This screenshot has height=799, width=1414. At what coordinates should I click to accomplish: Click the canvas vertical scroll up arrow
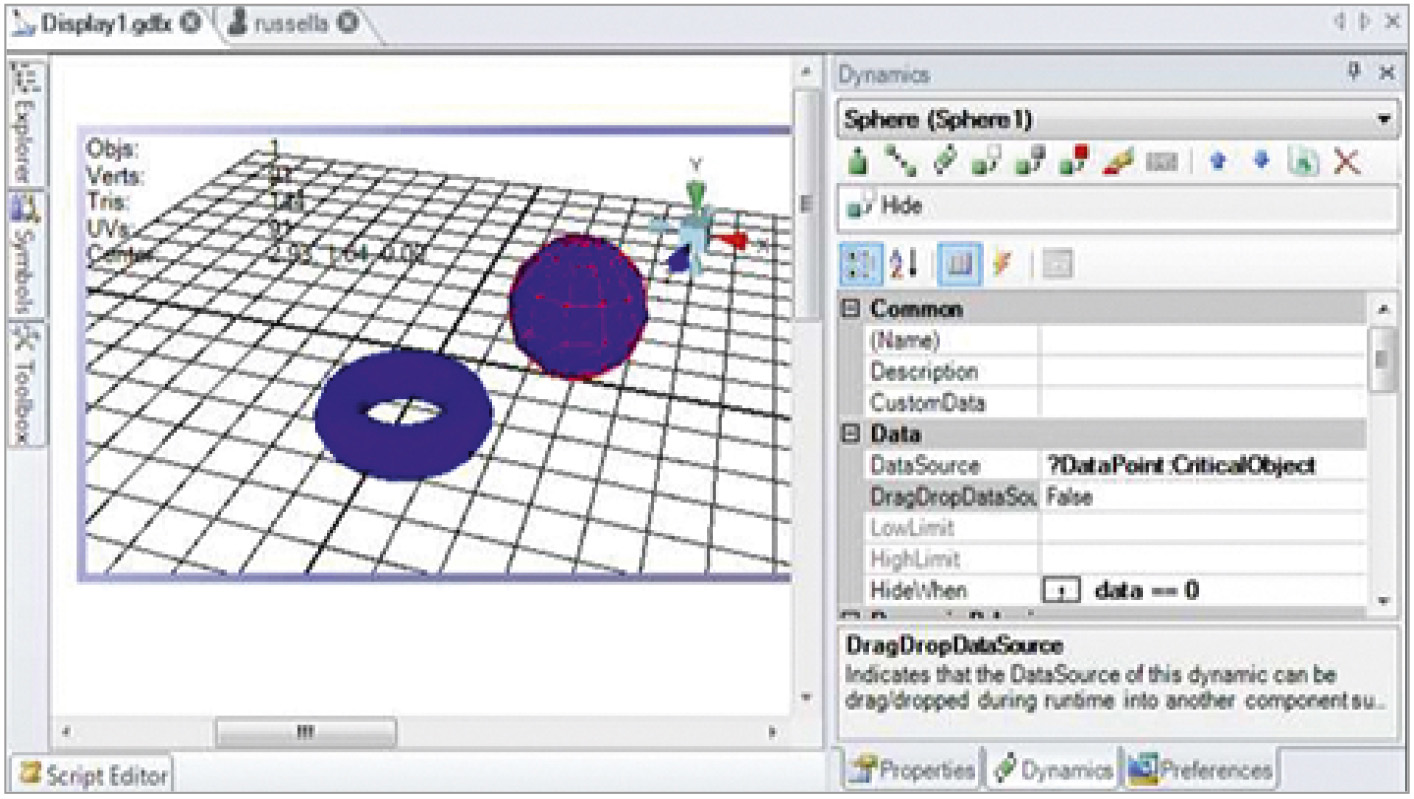click(805, 75)
